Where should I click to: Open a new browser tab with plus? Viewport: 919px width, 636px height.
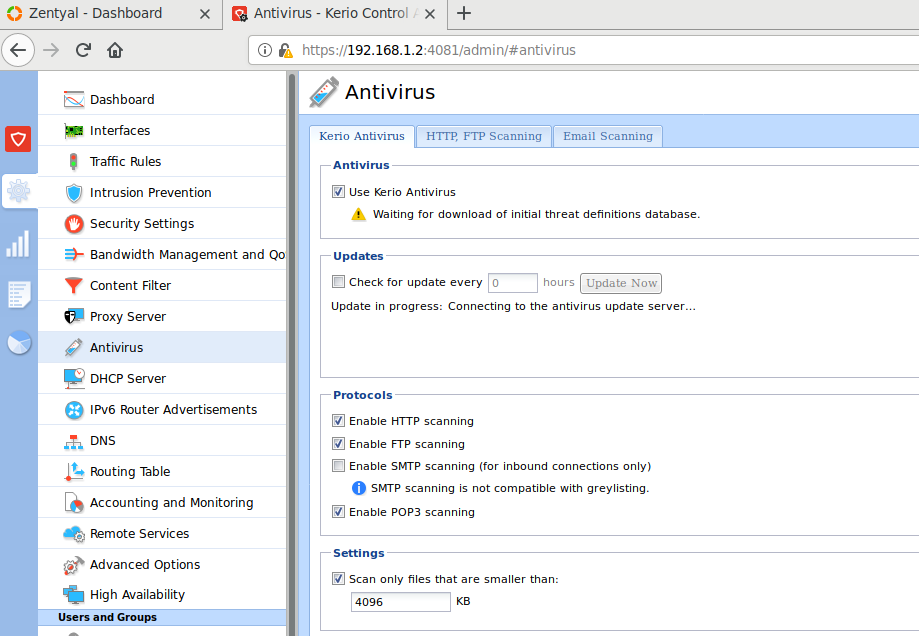[464, 13]
